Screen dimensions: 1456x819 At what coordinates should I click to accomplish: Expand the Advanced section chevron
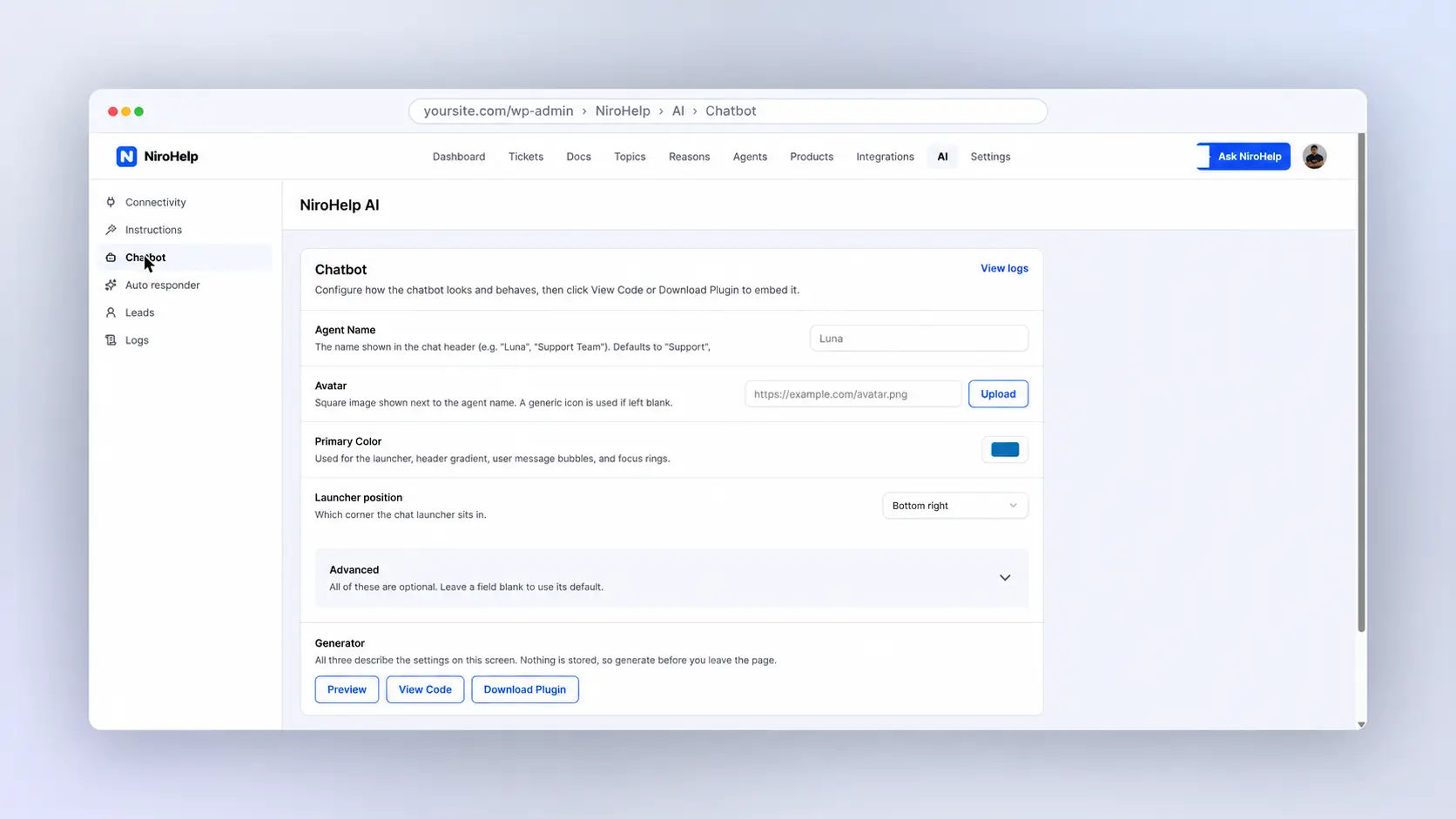pyautogui.click(x=1005, y=578)
